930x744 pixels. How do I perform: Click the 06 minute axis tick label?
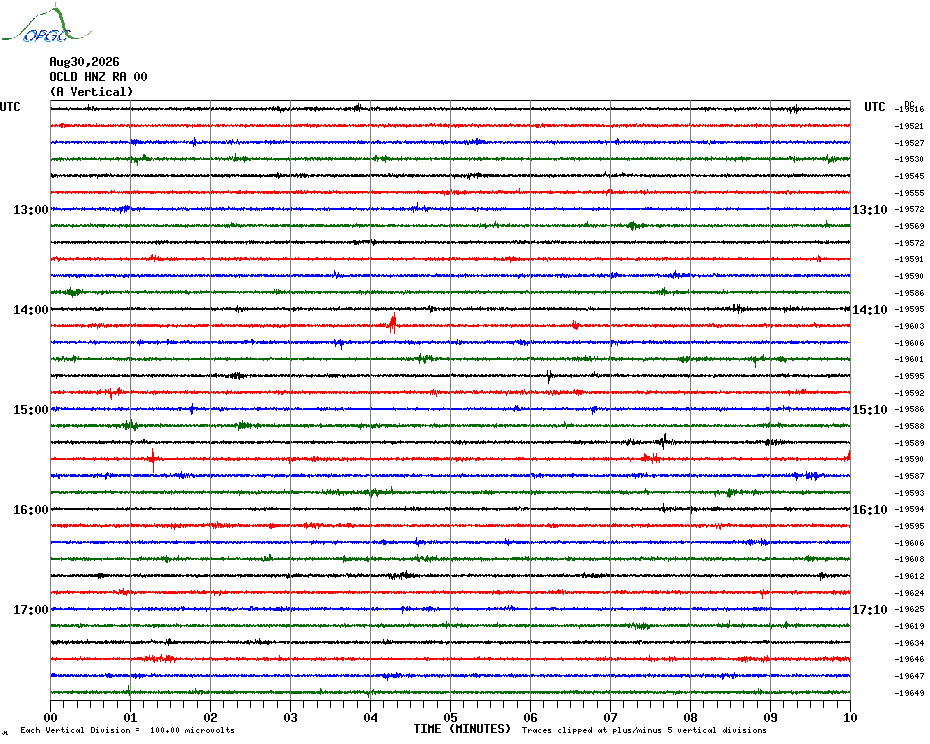pos(531,717)
